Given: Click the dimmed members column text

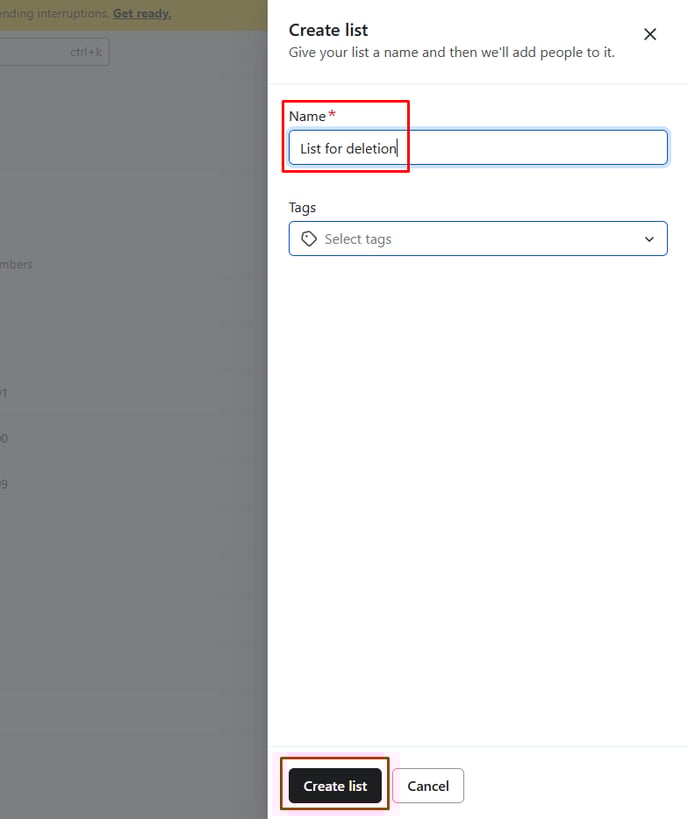Looking at the screenshot, I should [x=16, y=265].
